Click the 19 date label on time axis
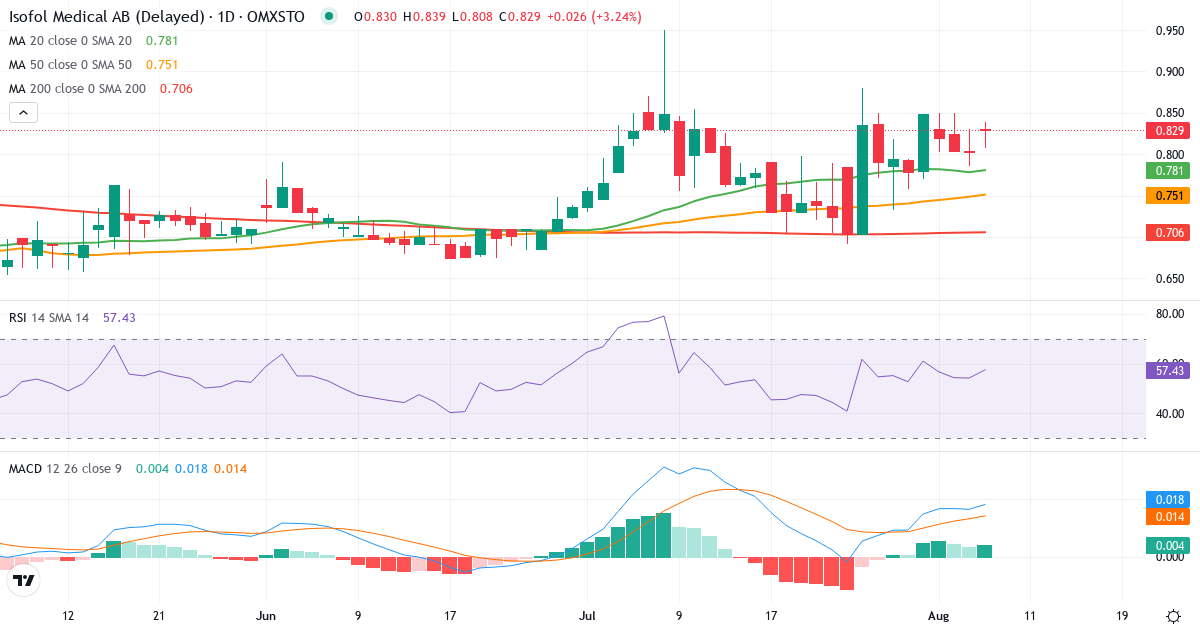Viewport: 1200px width, 630px height. (1122, 616)
